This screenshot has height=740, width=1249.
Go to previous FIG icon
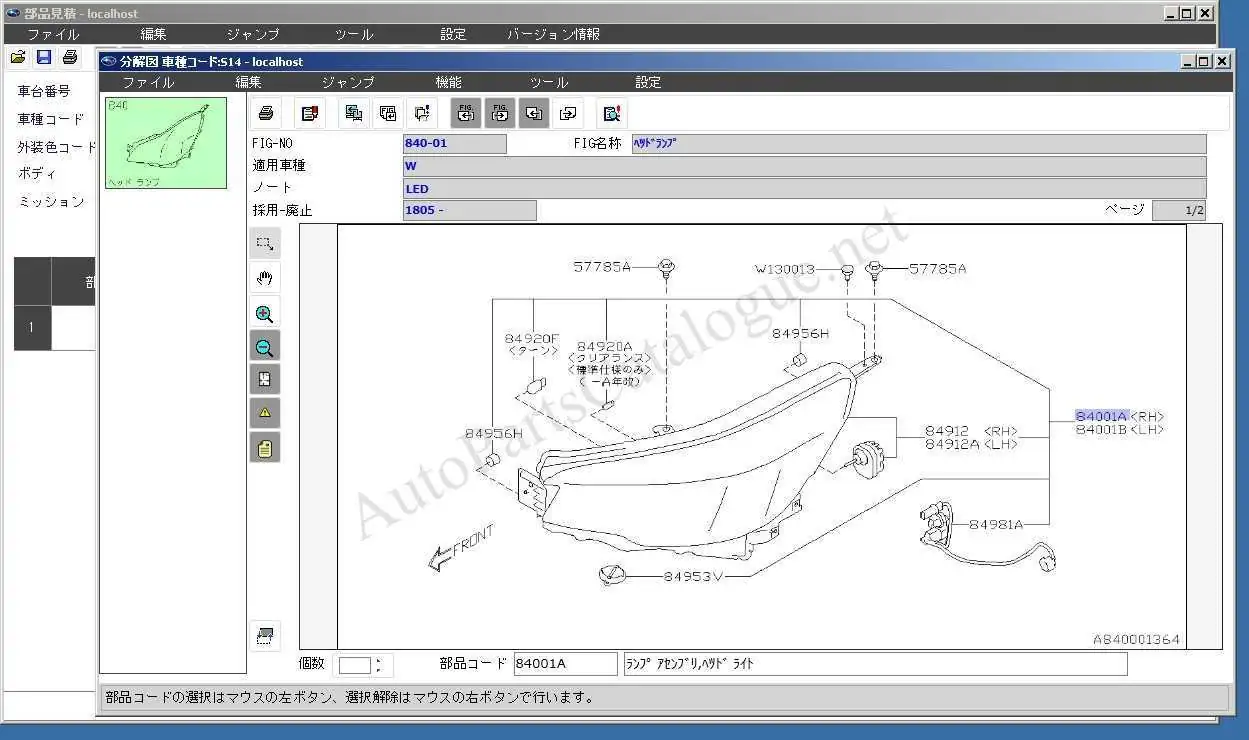click(x=466, y=113)
